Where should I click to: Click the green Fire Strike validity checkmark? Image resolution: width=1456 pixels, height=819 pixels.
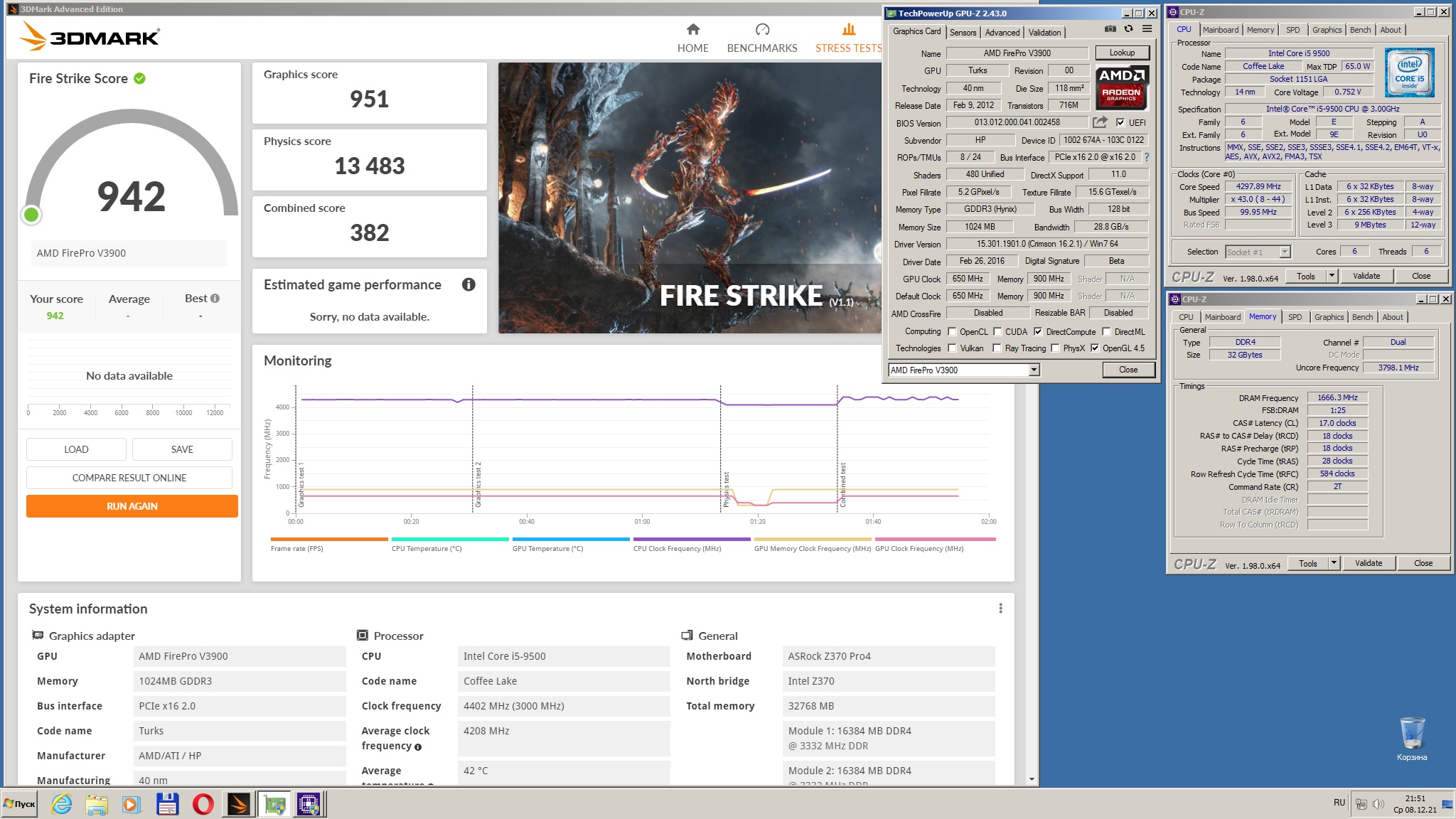pyautogui.click(x=139, y=78)
